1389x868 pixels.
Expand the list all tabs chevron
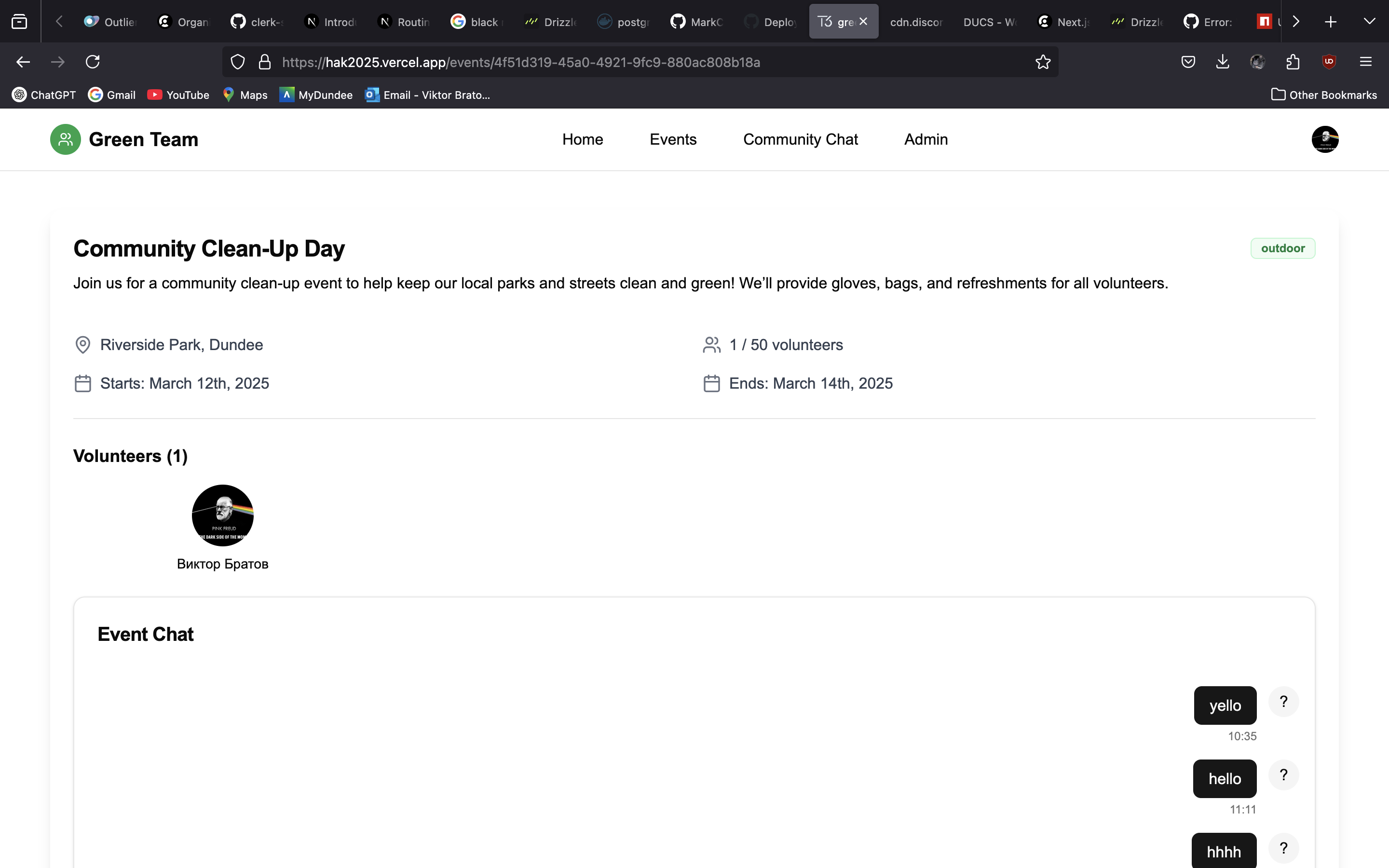tap(1369, 21)
